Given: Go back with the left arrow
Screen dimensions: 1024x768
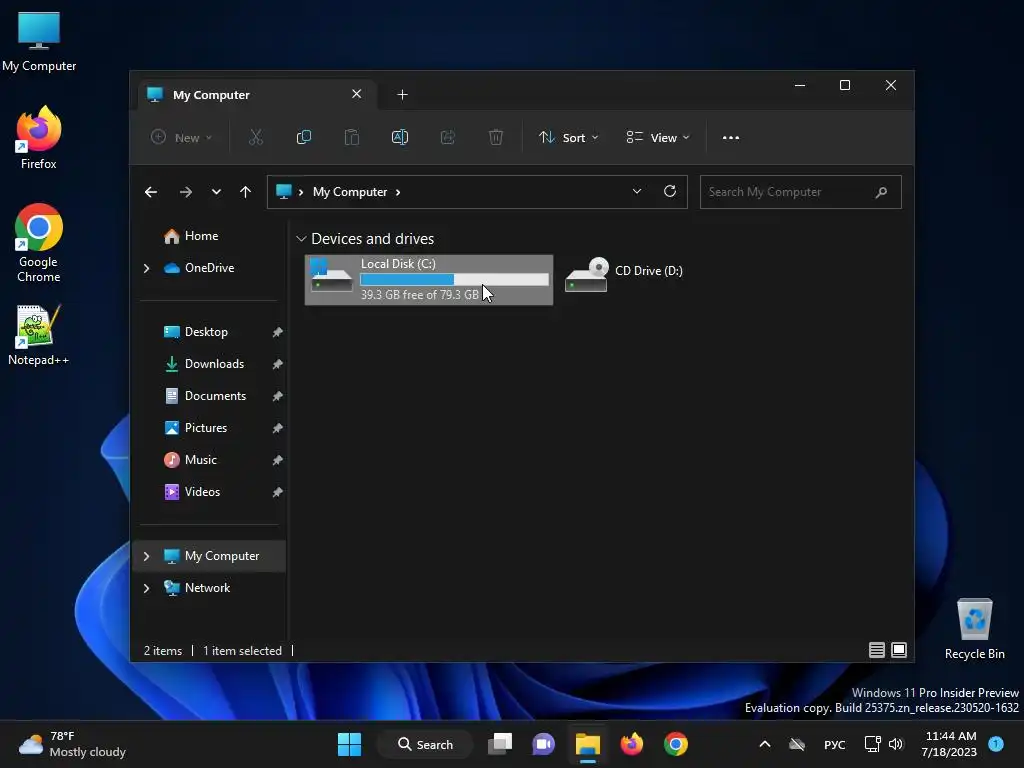Looking at the screenshot, I should (x=151, y=192).
